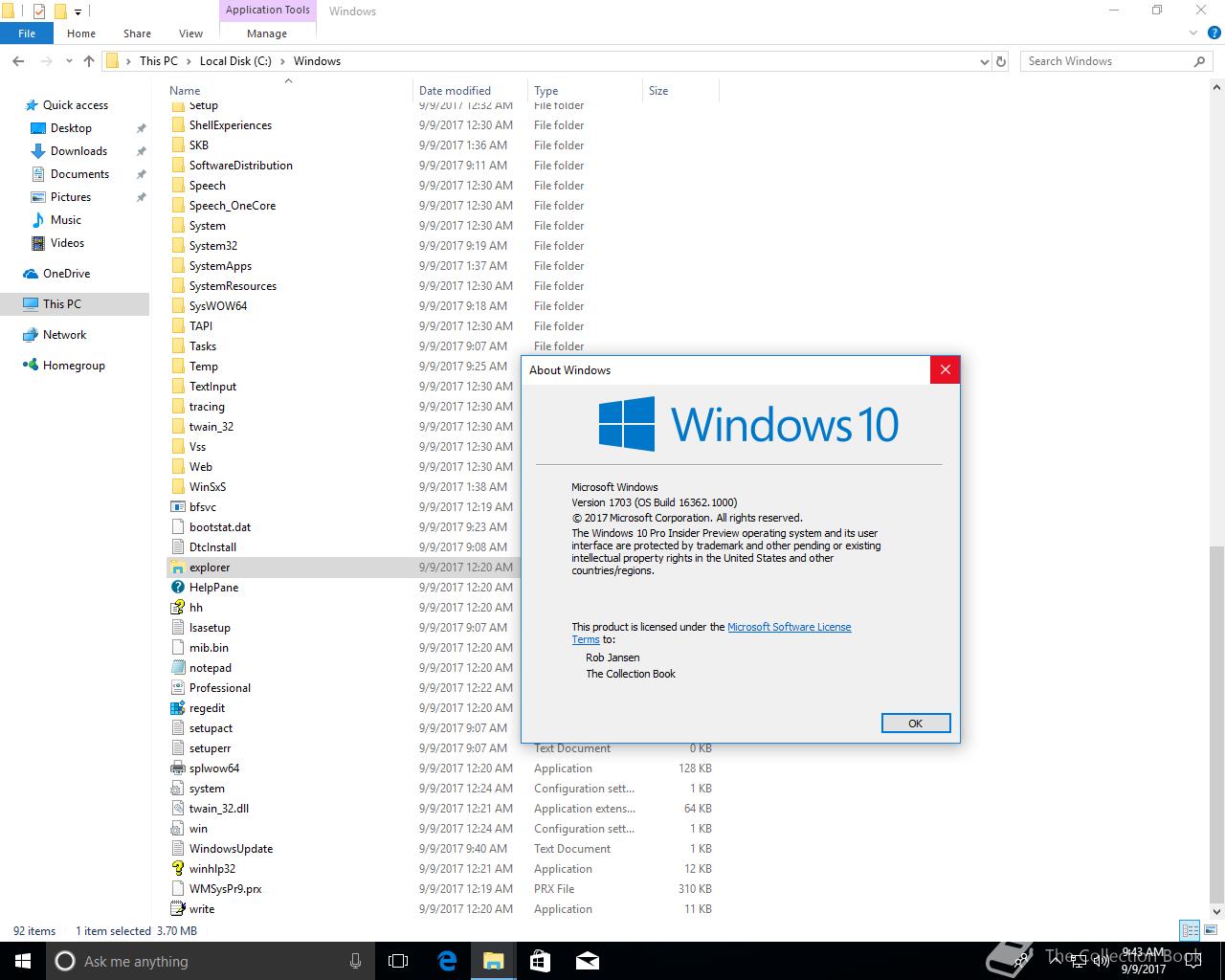
Task: Expand the address bar history dropdown
Action: (x=985, y=61)
